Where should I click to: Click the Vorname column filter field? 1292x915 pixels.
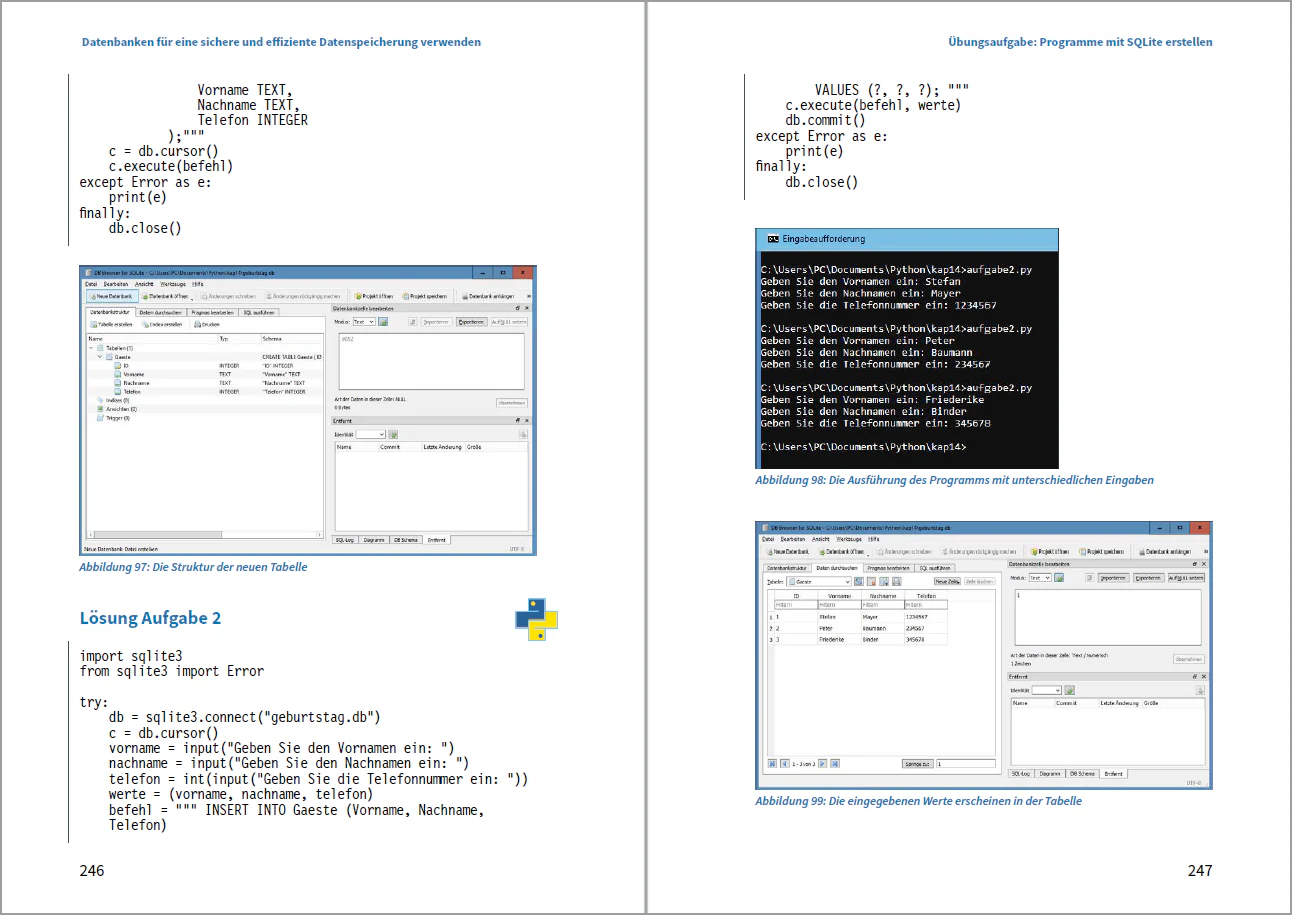(838, 605)
